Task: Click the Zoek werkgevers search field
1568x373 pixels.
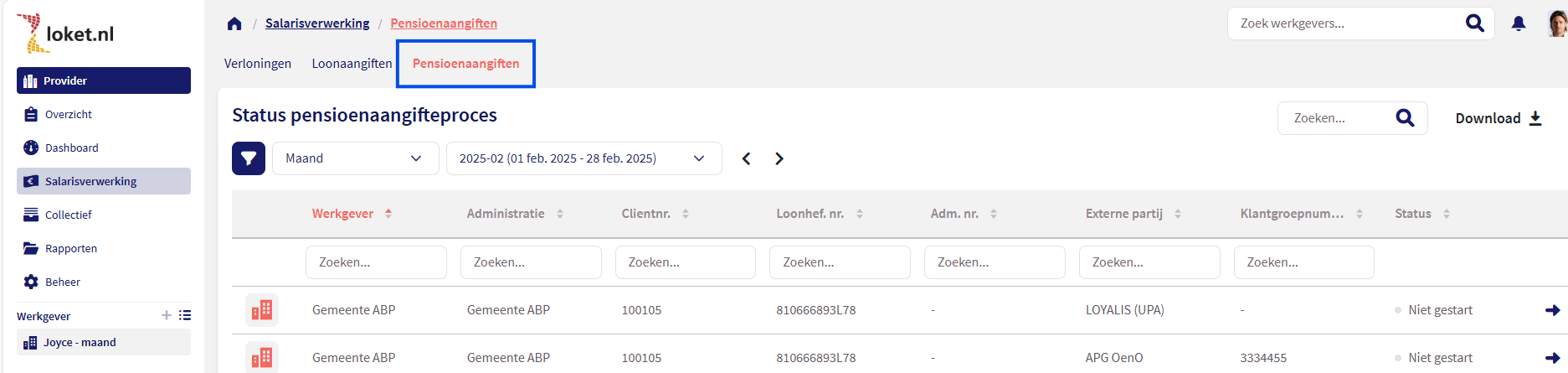Action: [1346, 23]
